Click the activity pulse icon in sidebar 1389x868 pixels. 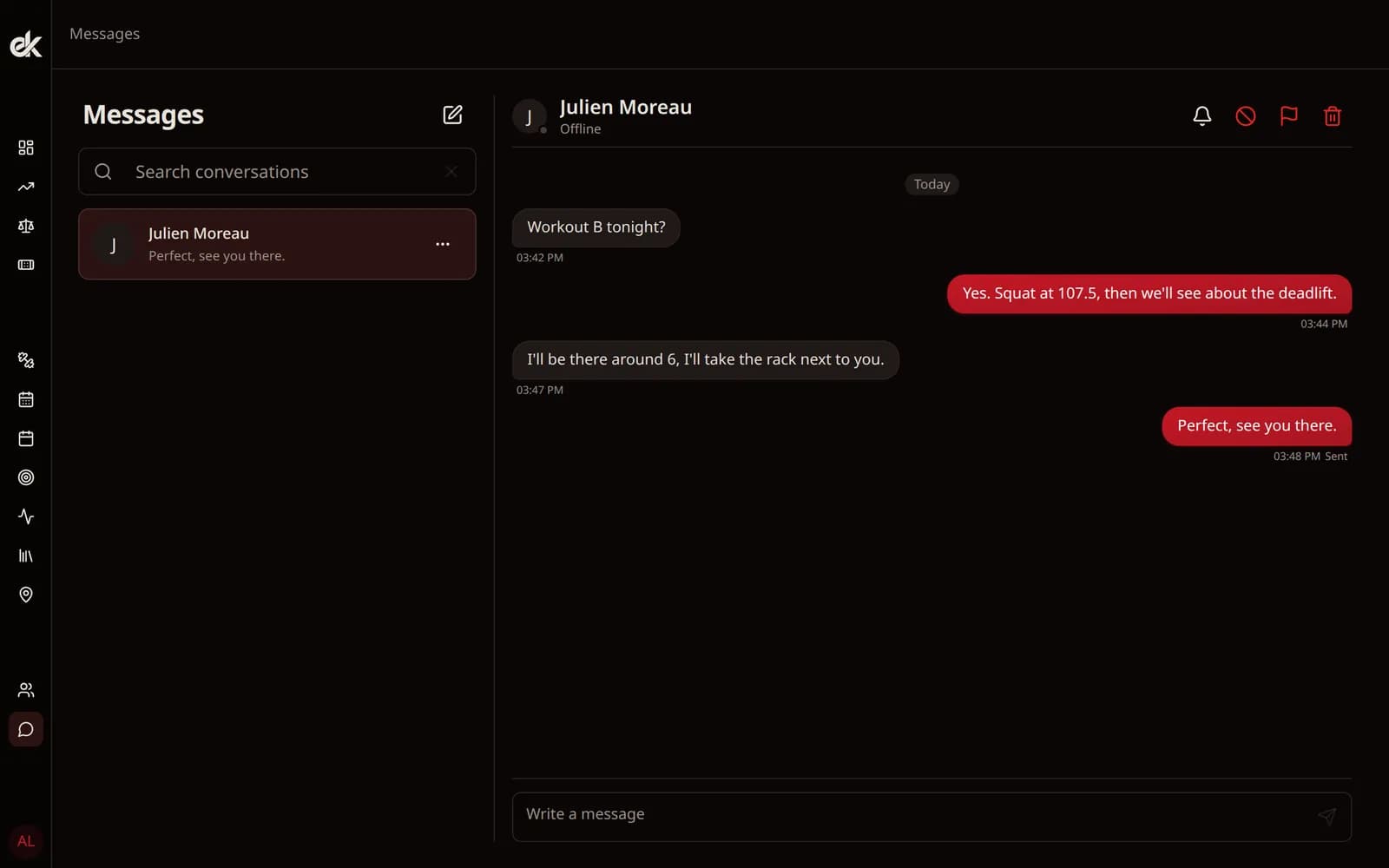26,516
